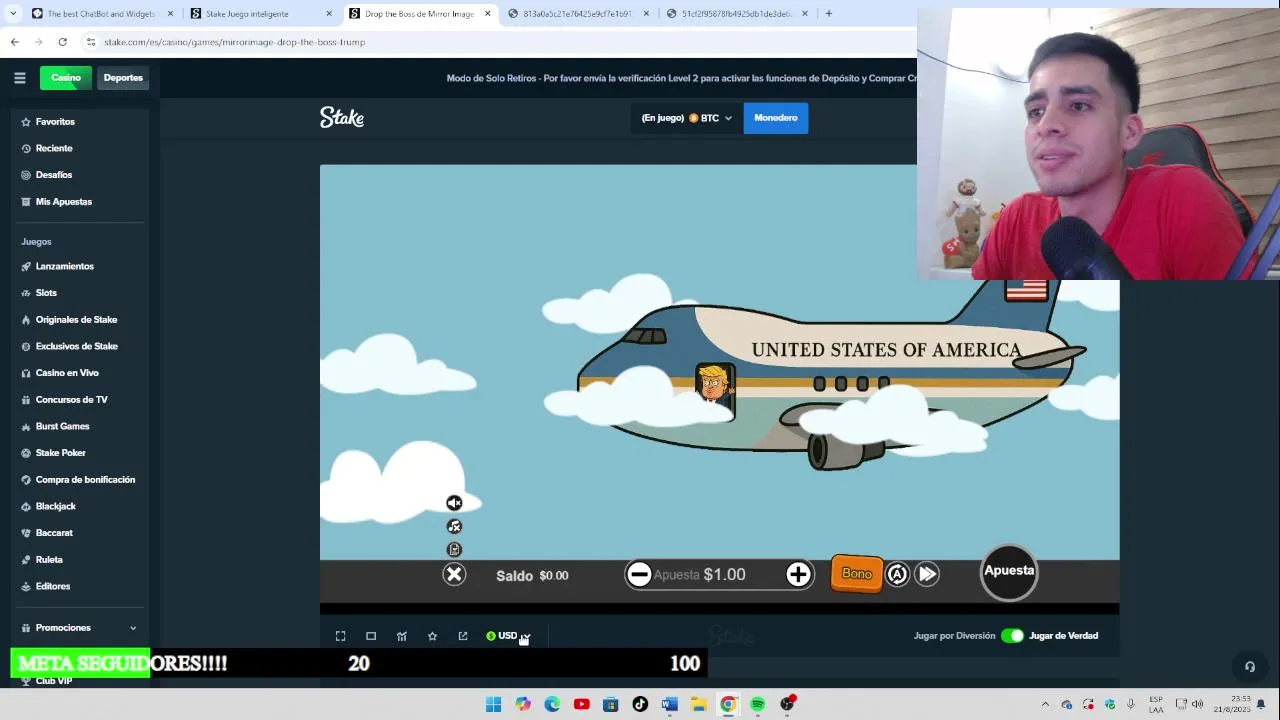This screenshot has height=720, width=1280.
Task: Click the Stake logo
Action: coord(342,118)
